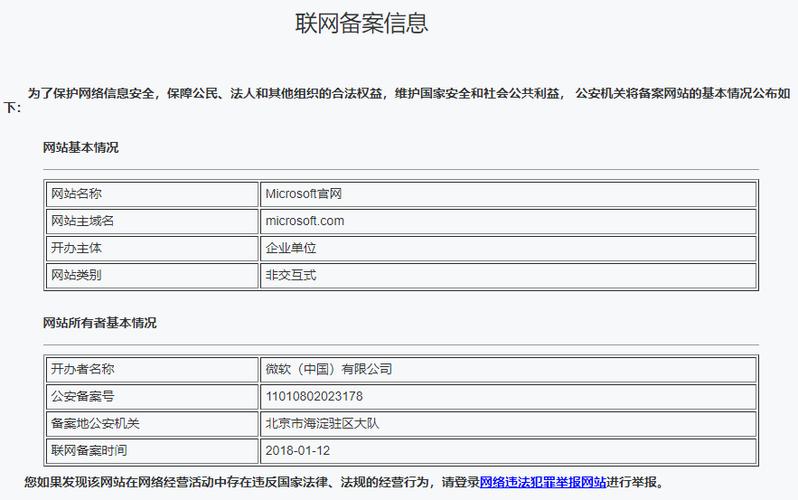This screenshot has height=500, width=798.
Task: Click the 开办者名称 label cell
Action: tap(152, 369)
